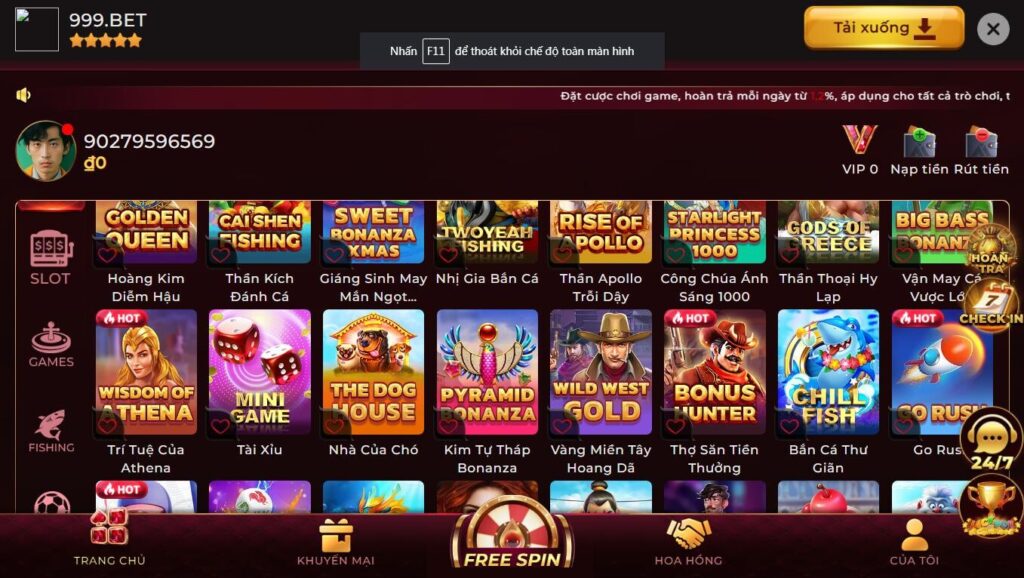This screenshot has height=578, width=1024.
Task: Open the HOA HỒNG commission tab
Action: tap(688, 542)
